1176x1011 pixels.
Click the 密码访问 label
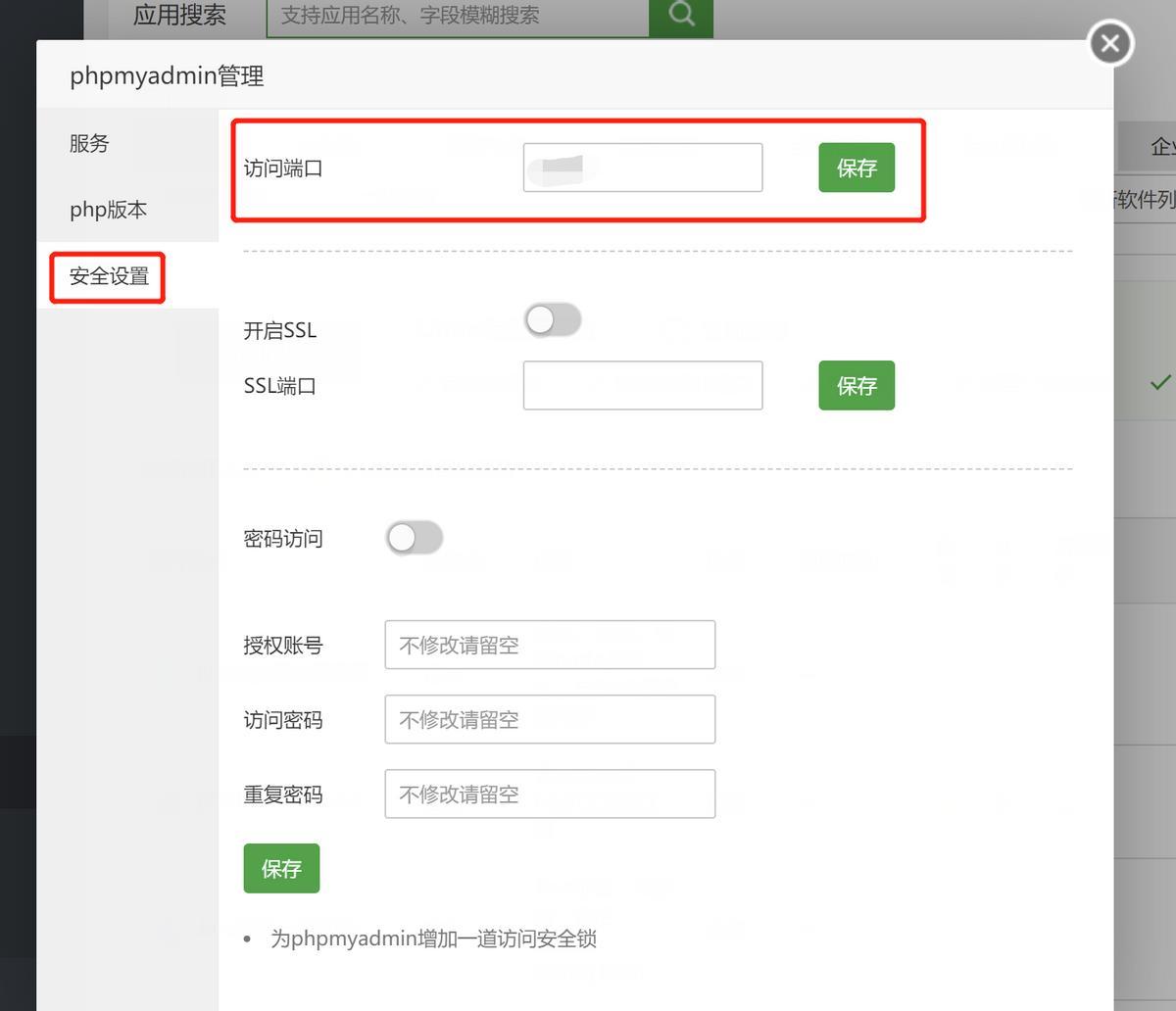coord(283,539)
